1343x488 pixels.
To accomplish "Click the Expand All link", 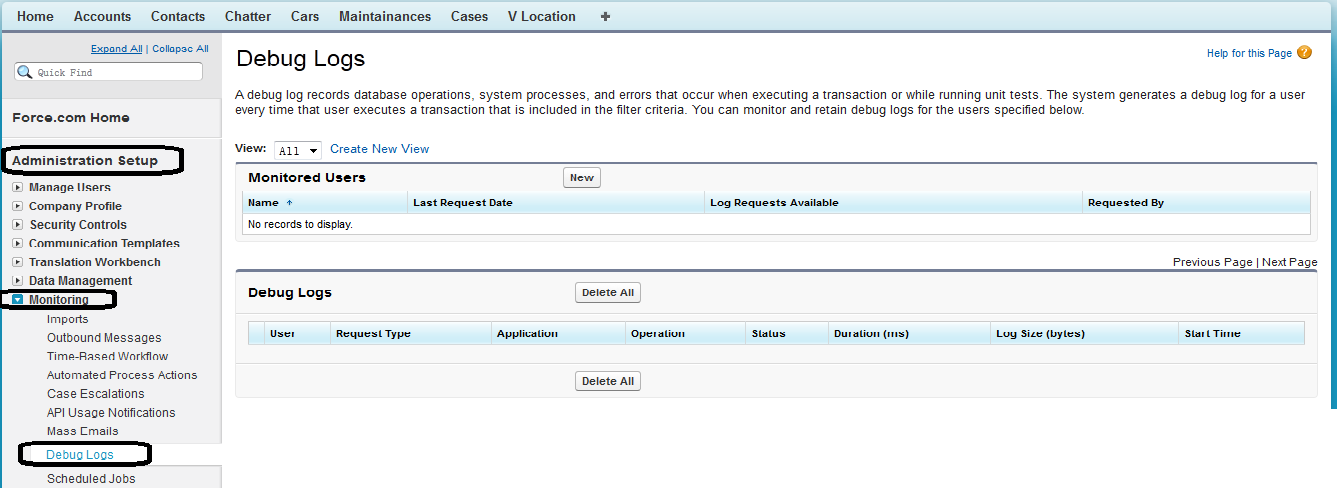I will [117, 48].
